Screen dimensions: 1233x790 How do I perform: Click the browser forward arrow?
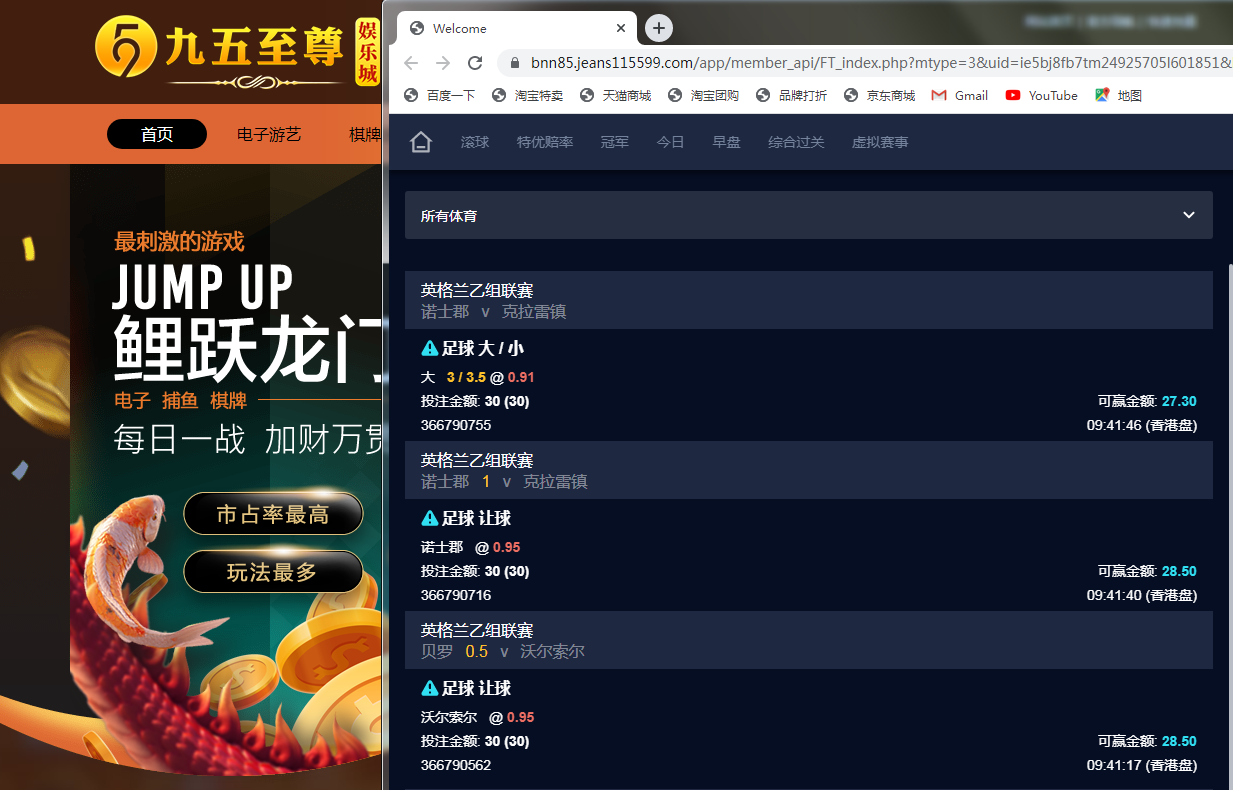[443, 63]
